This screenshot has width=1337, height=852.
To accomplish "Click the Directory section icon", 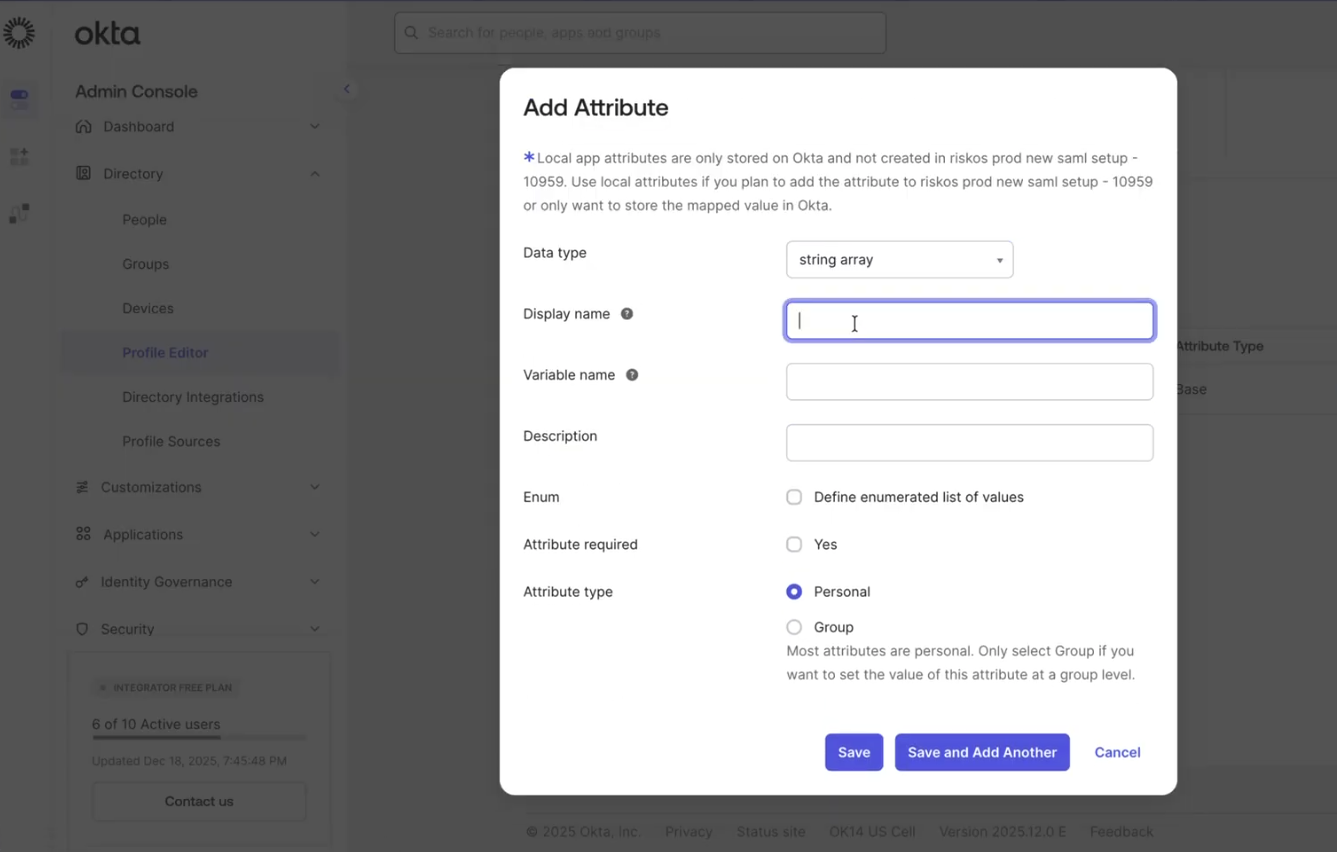I will 83,173.
